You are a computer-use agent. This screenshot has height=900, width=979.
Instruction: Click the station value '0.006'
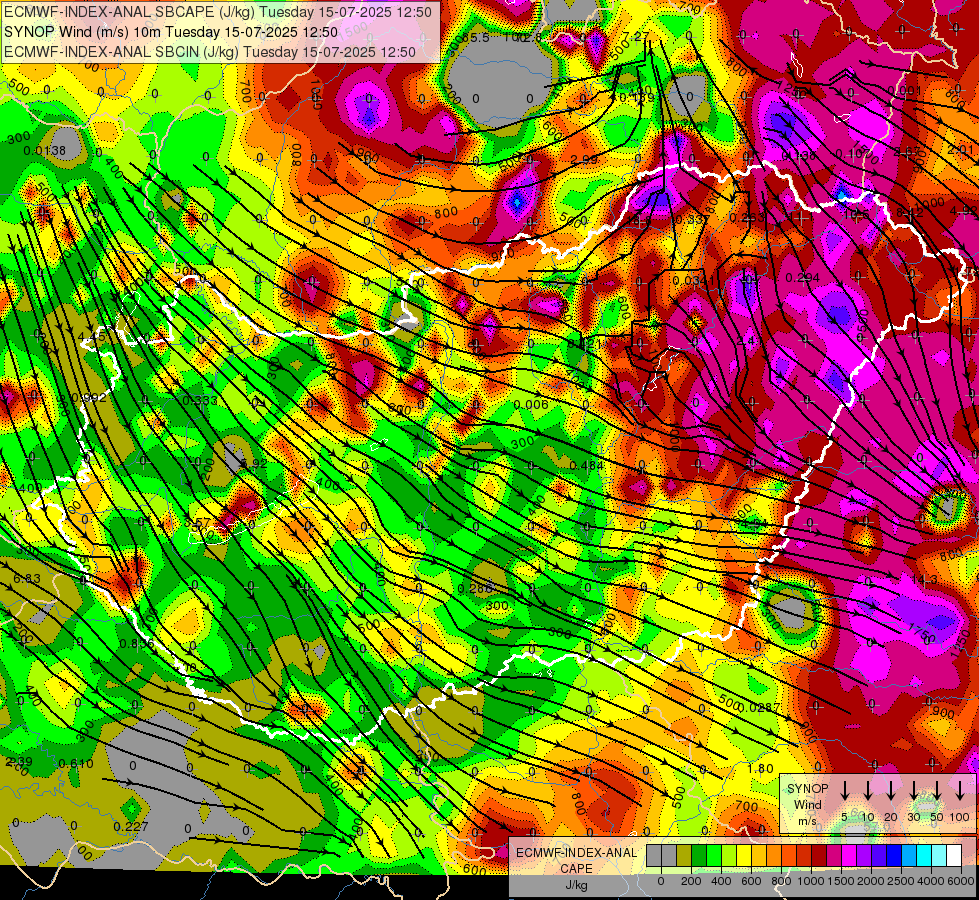coord(531,405)
